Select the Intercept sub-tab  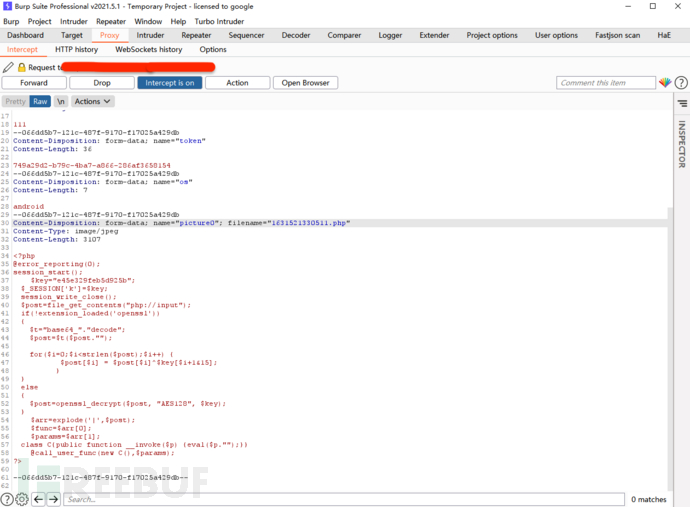[22, 49]
